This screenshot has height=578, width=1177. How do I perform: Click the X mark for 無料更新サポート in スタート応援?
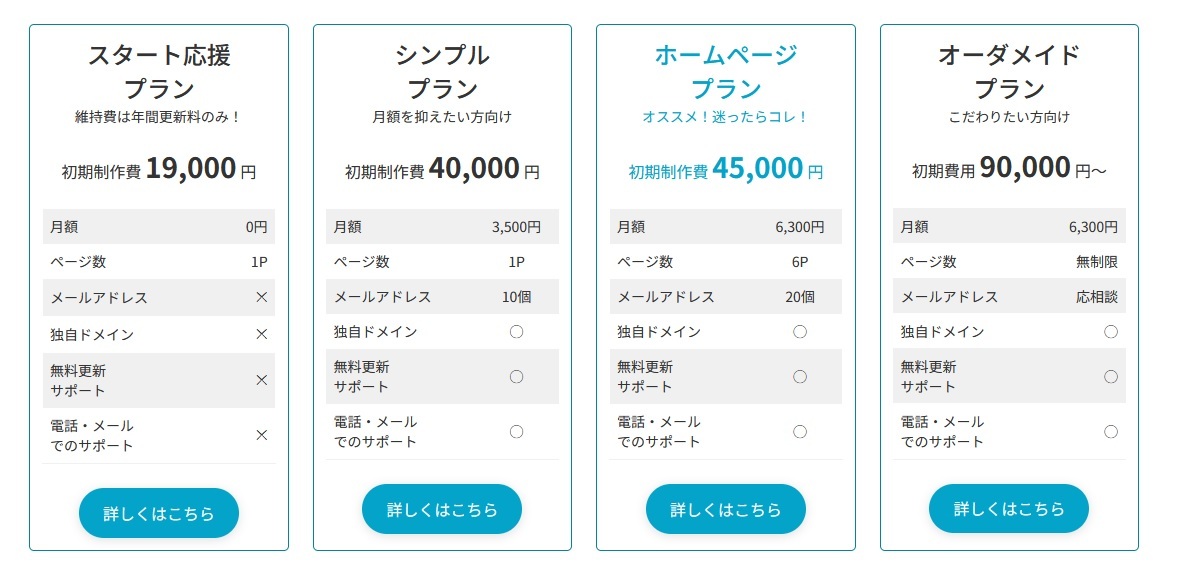click(261, 380)
